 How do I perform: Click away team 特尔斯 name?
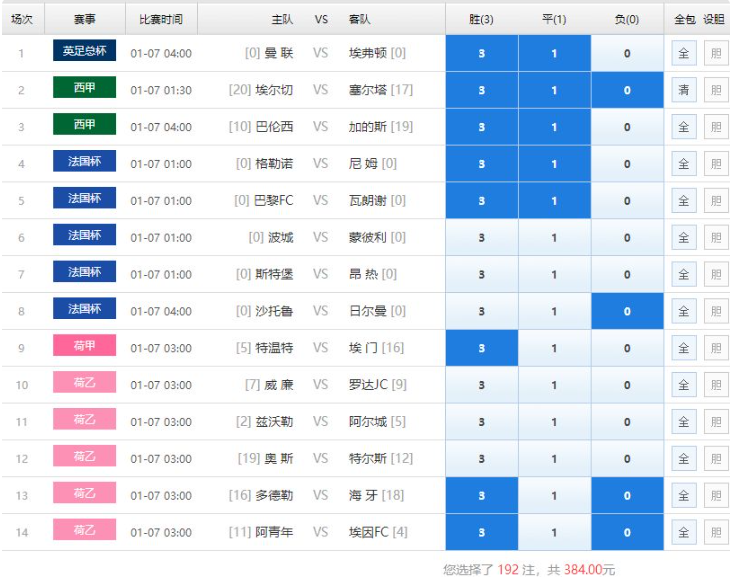coord(368,458)
